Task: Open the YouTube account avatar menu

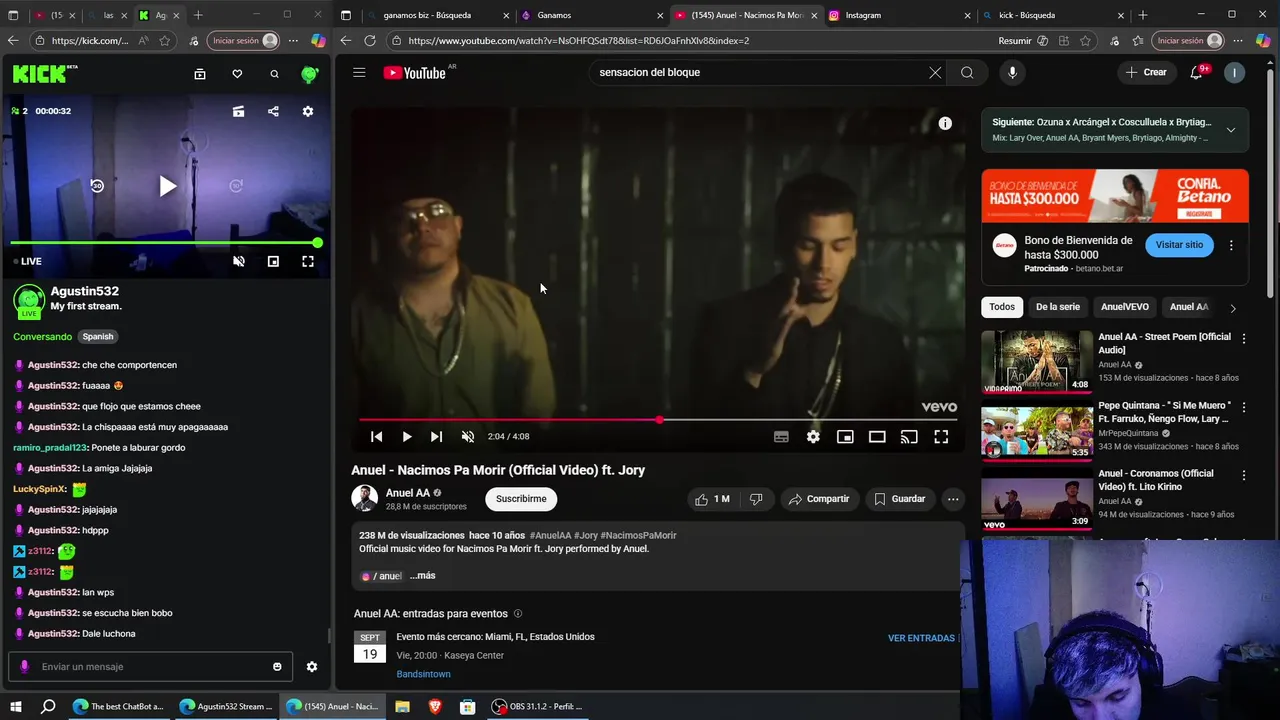Action: click(1235, 72)
